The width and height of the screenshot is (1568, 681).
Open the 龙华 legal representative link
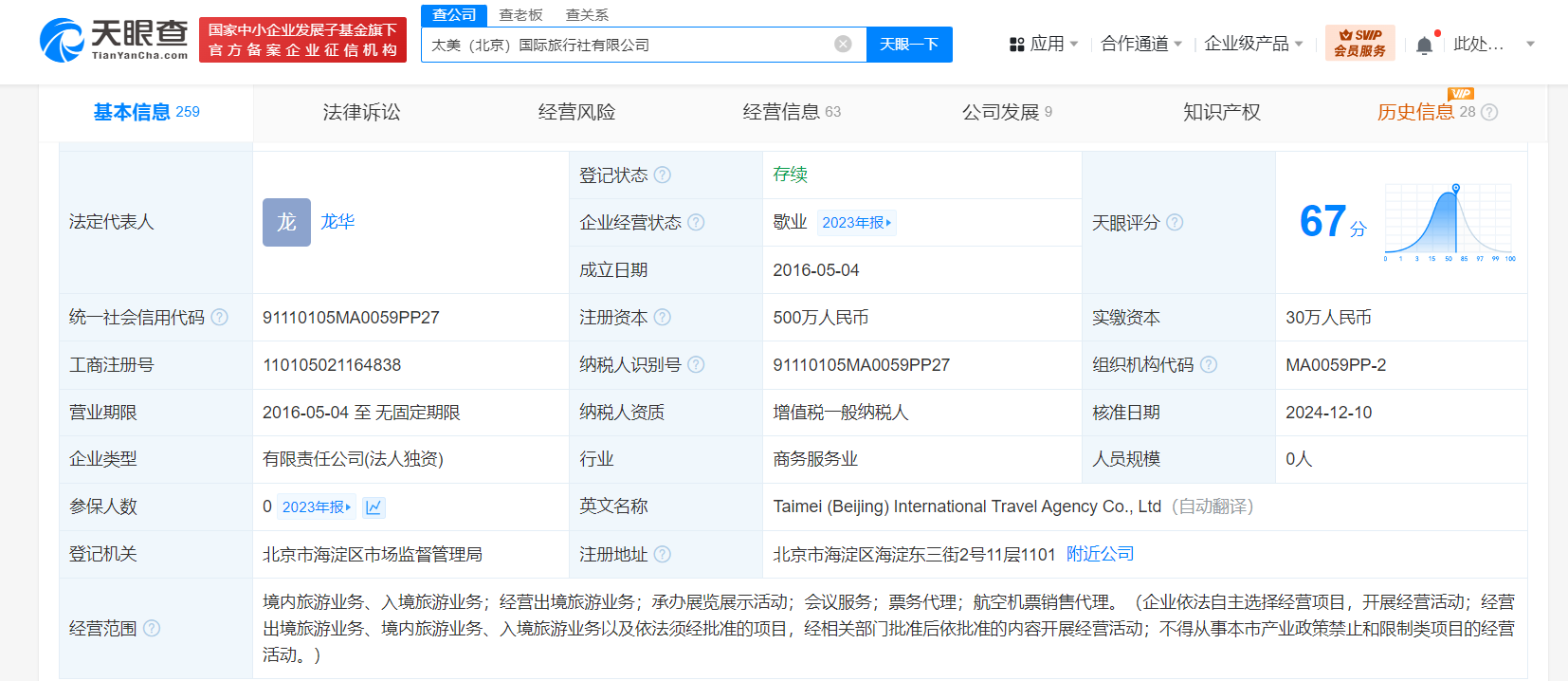tap(337, 222)
